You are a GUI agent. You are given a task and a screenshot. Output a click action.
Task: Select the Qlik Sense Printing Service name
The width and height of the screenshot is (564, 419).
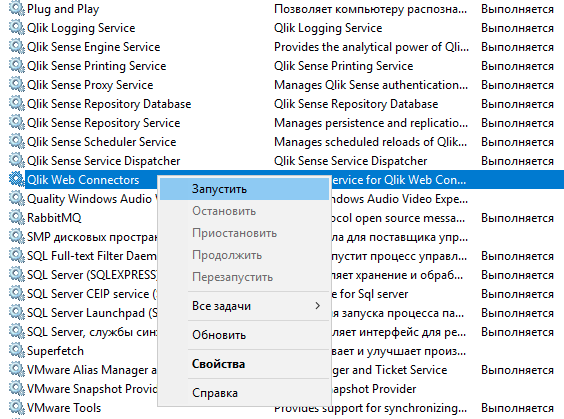pyautogui.click(x=97, y=66)
